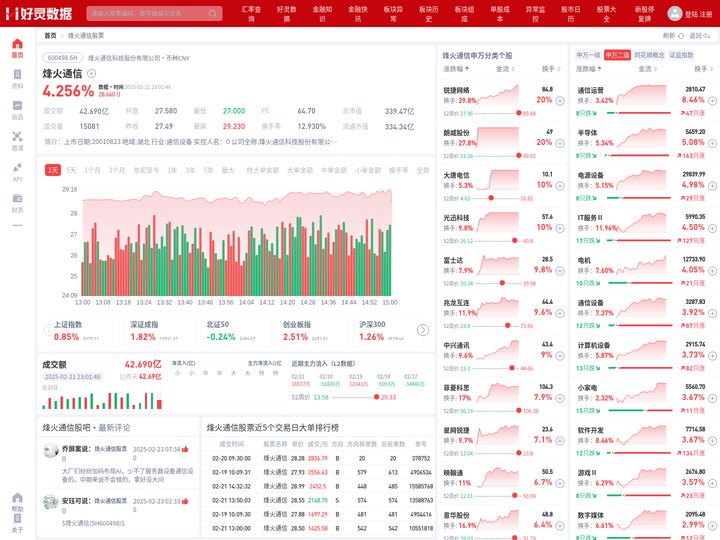Image resolution: width=720 pixels, height=540 pixels.
Task: Open the 首页 home icon in sidebar
Action: click(17, 44)
